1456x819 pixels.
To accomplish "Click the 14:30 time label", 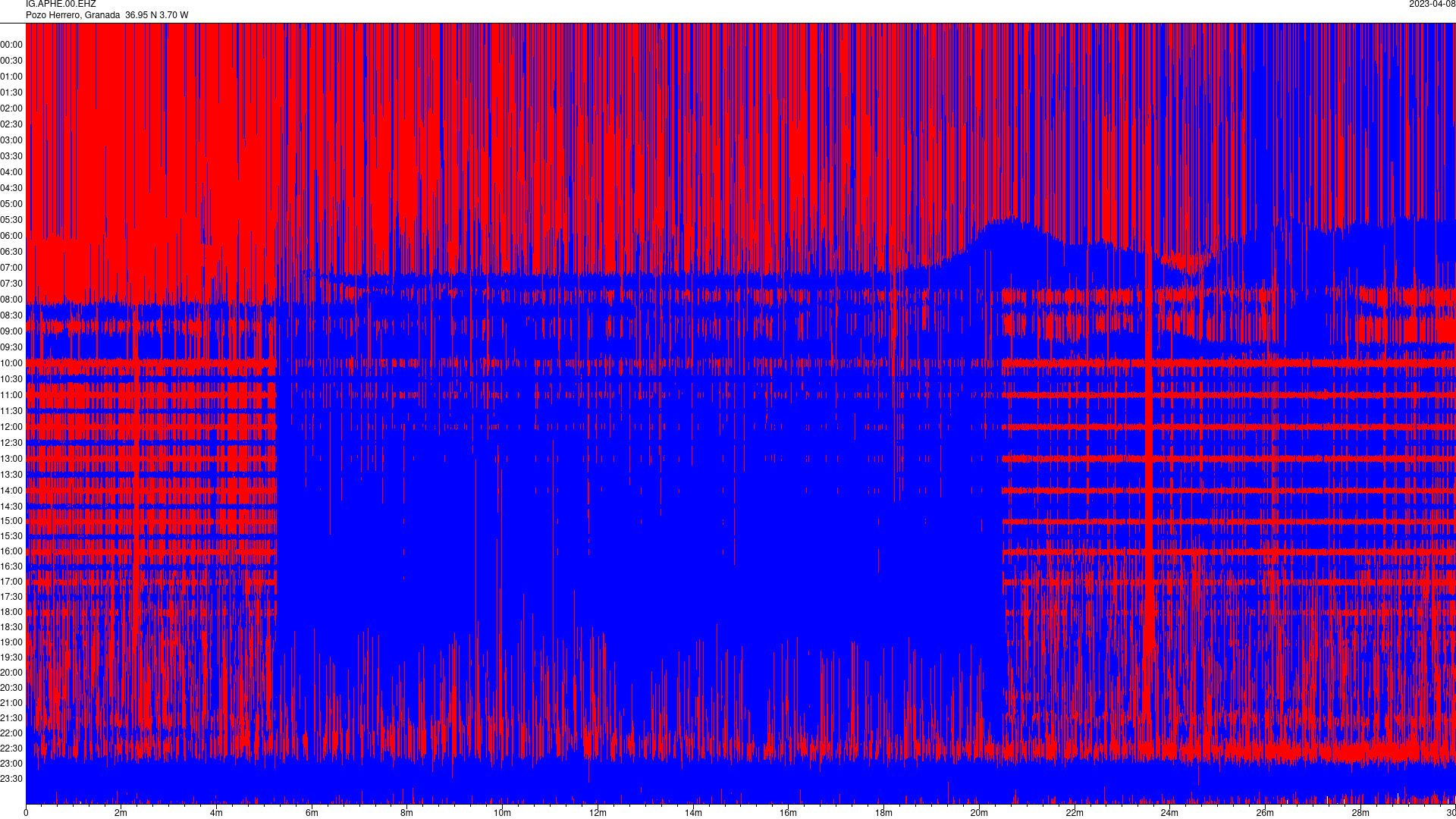I will point(11,507).
